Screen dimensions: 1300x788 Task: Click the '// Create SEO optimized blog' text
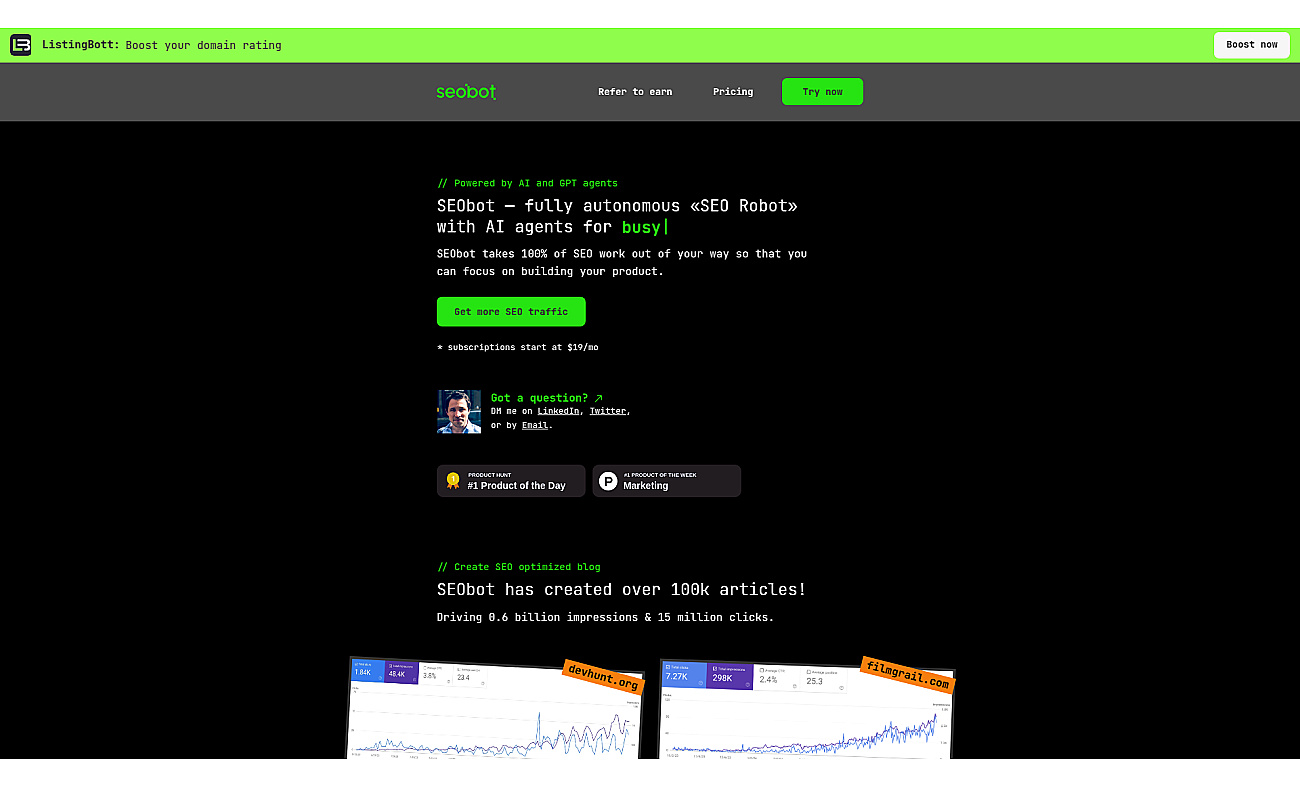pyautogui.click(x=519, y=567)
